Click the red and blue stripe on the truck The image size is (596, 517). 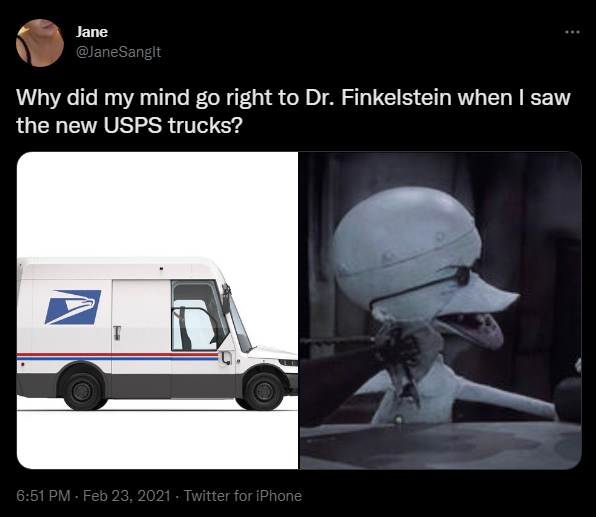point(117,356)
